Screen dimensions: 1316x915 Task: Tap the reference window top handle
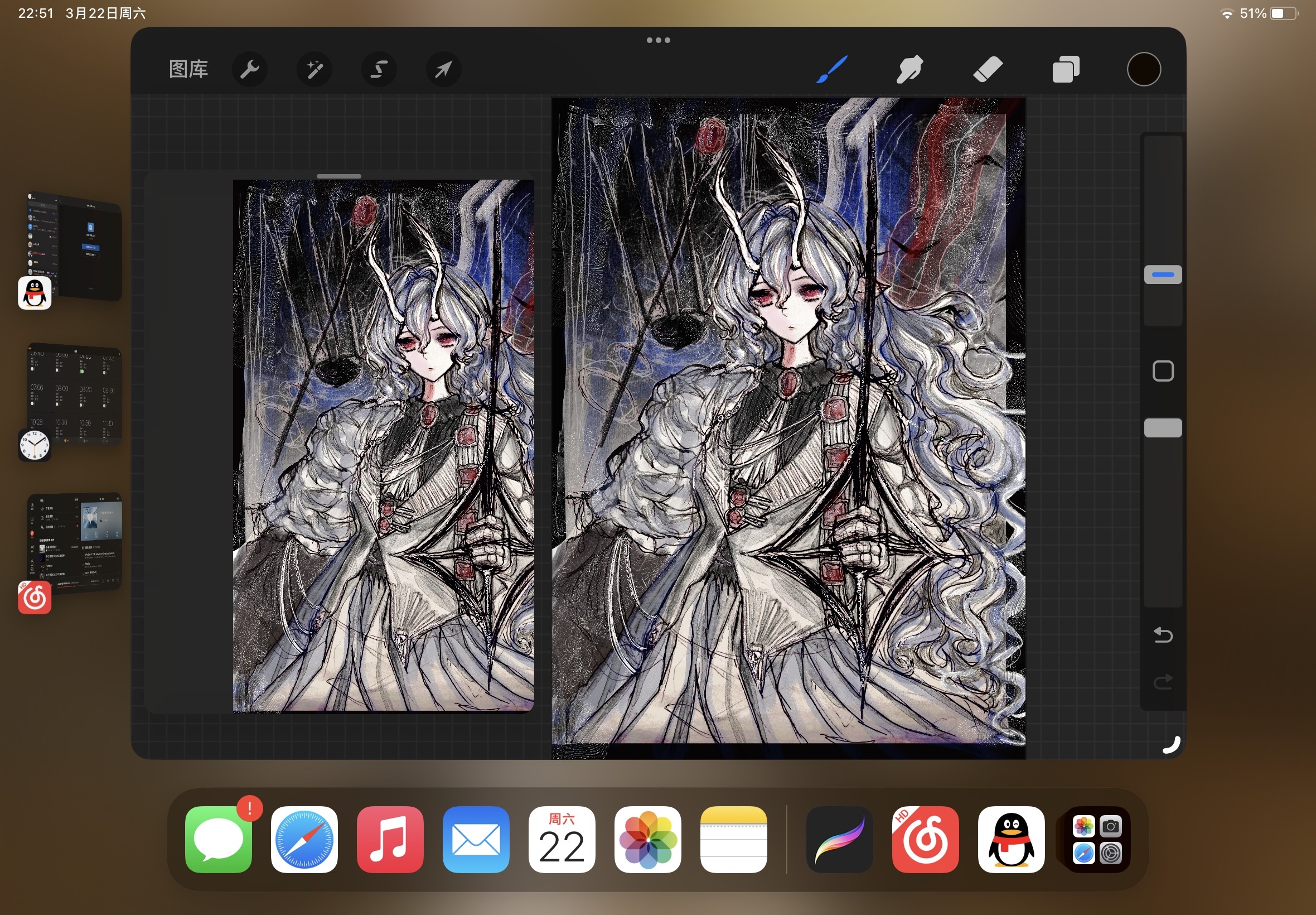pyautogui.click(x=338, y=176)
